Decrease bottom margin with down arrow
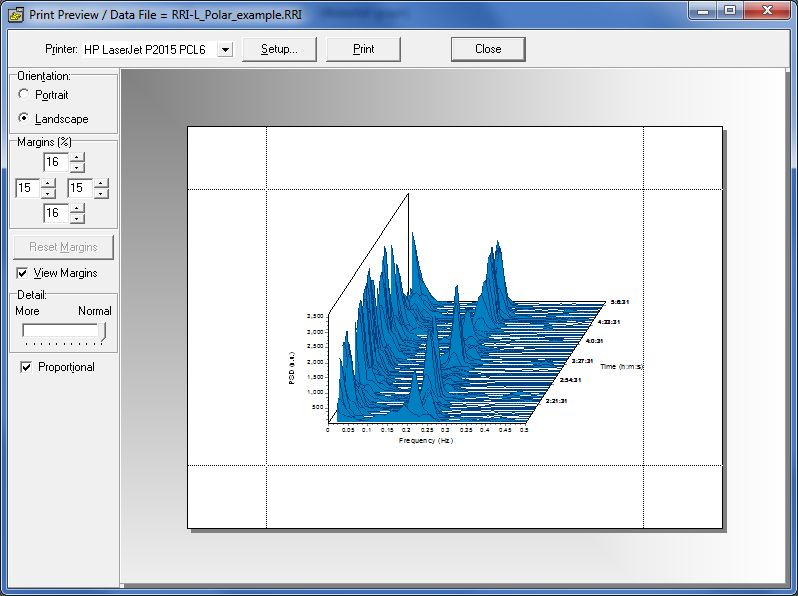 (77, 218)
